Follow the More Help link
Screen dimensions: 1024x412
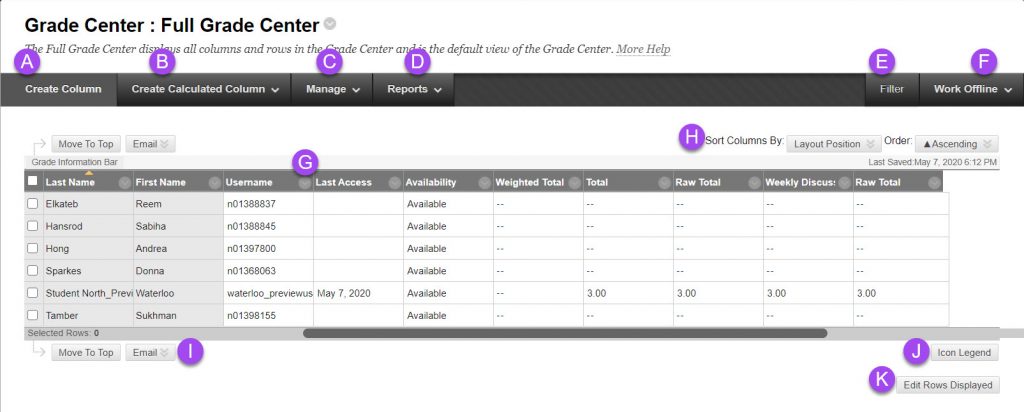point(643,49)
